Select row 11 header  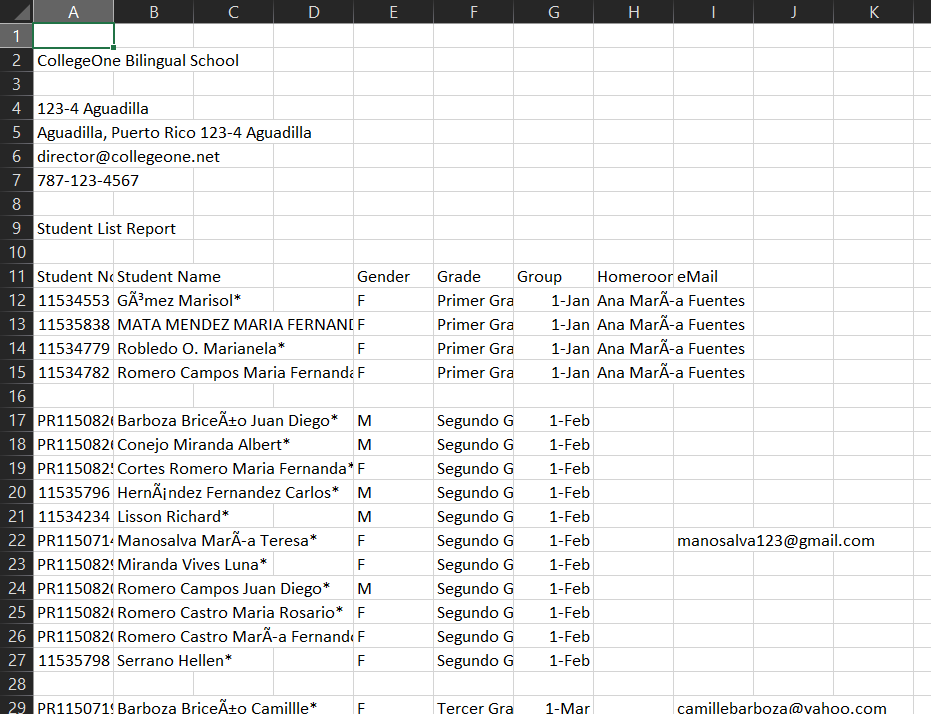[x=16, y=276]
